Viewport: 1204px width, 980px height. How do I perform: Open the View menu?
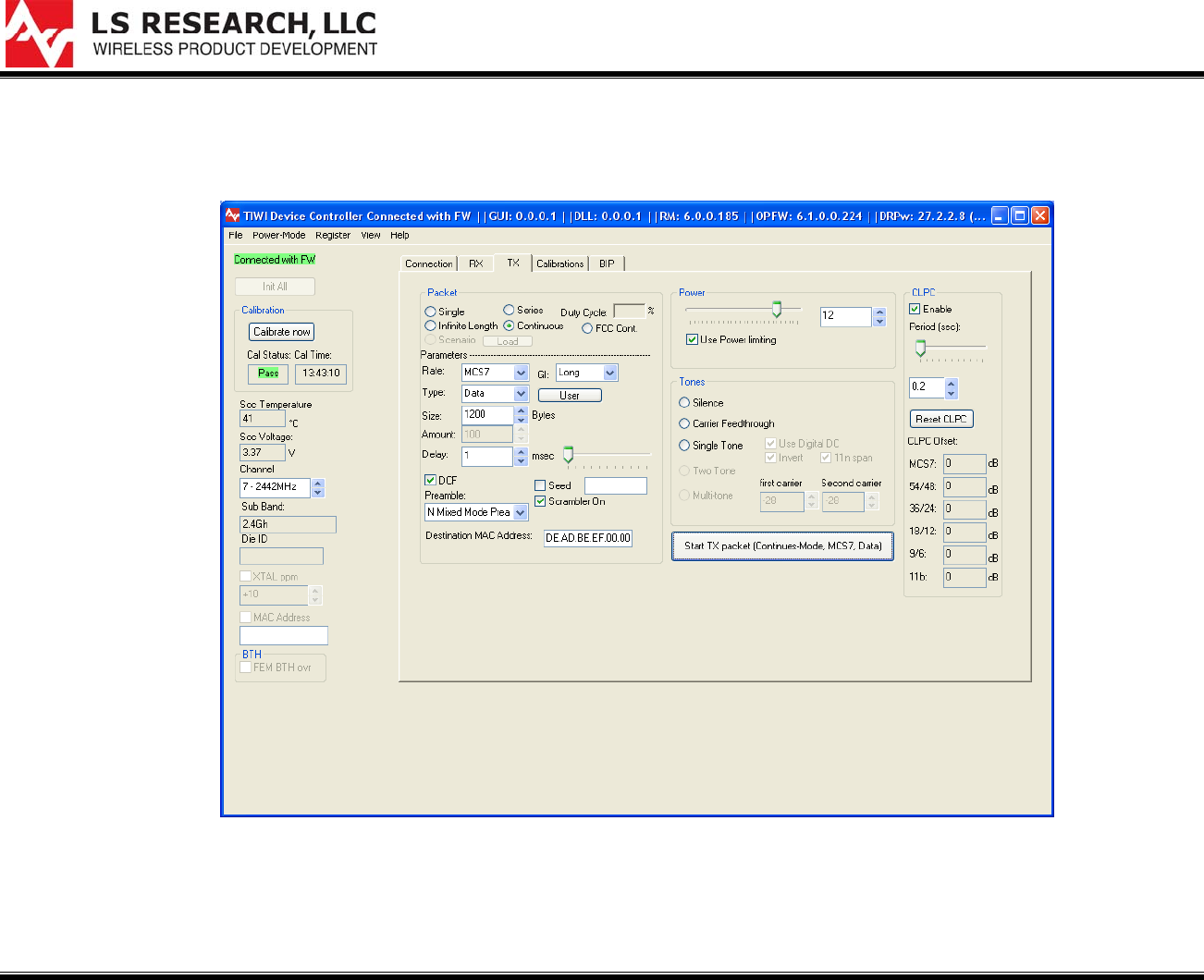(x=371, y=235)
